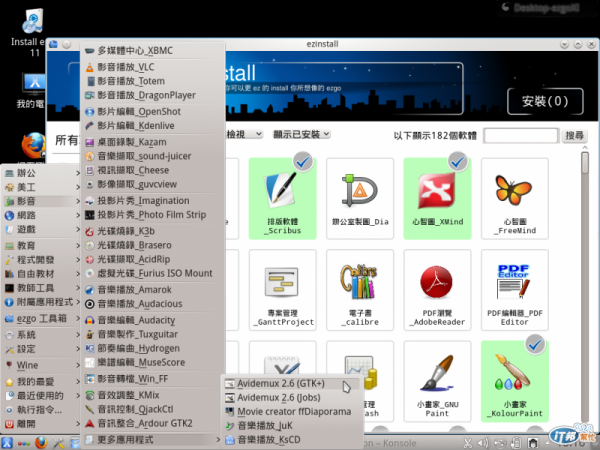
Task: Select 節奏編曲_Hydrogen entry
Action: click(x=153, y=349)
